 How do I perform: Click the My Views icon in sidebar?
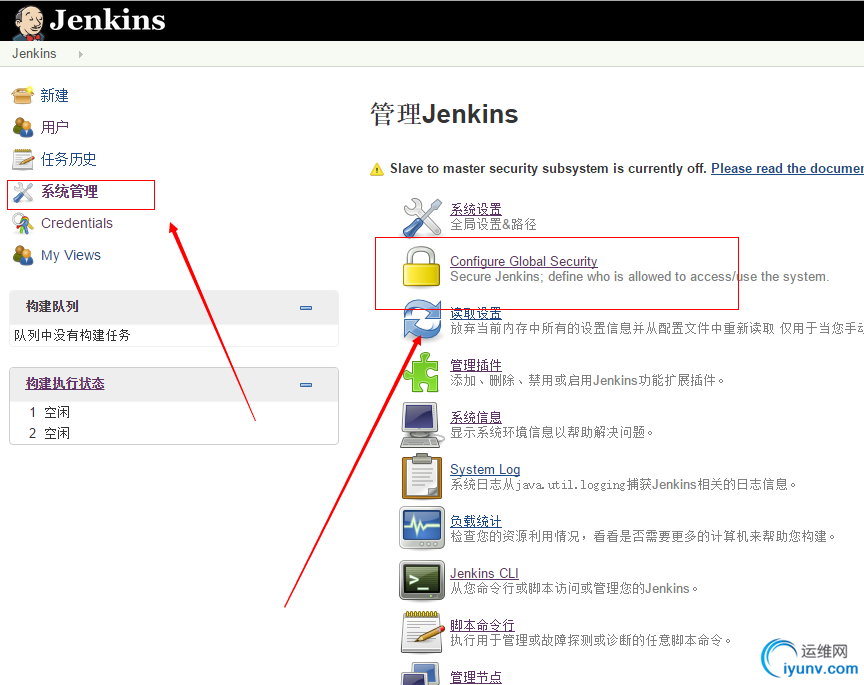[x=23, y=255]
